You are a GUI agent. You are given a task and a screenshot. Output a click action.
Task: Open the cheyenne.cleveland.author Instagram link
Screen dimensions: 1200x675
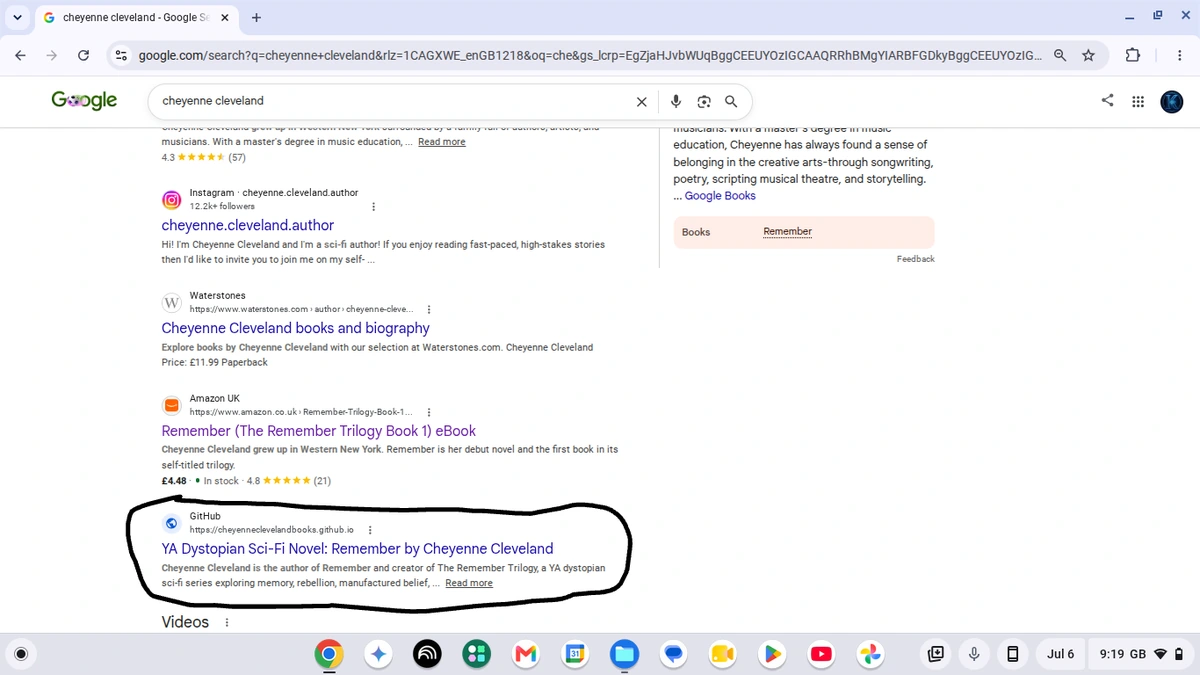pos(248,225)
